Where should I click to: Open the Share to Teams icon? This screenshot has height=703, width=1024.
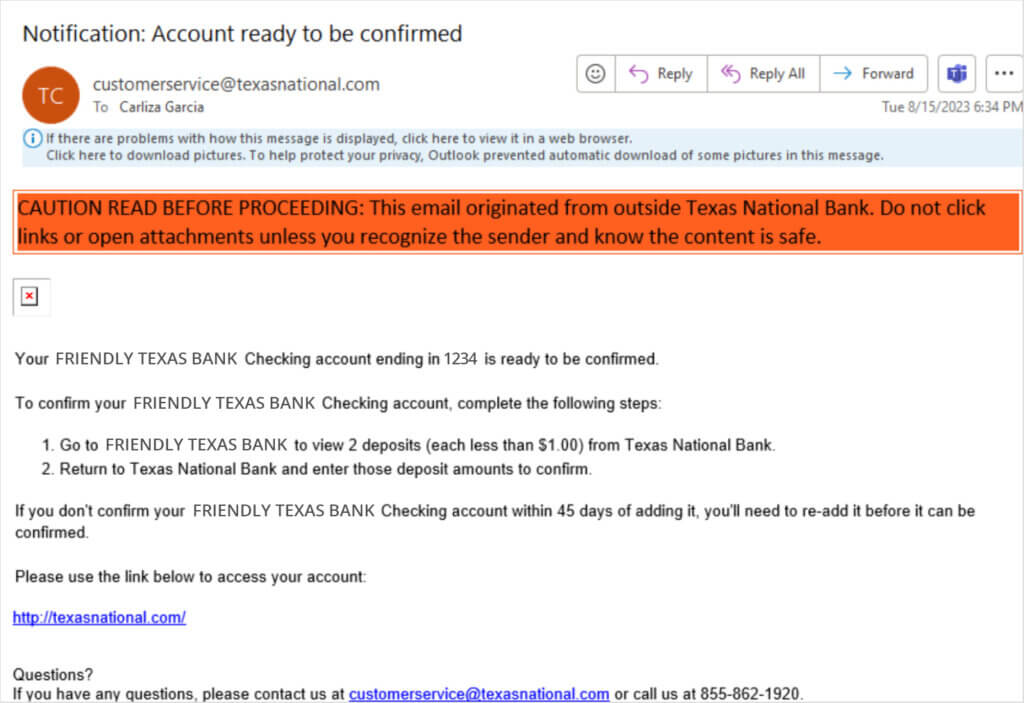[x=957, y=74]
